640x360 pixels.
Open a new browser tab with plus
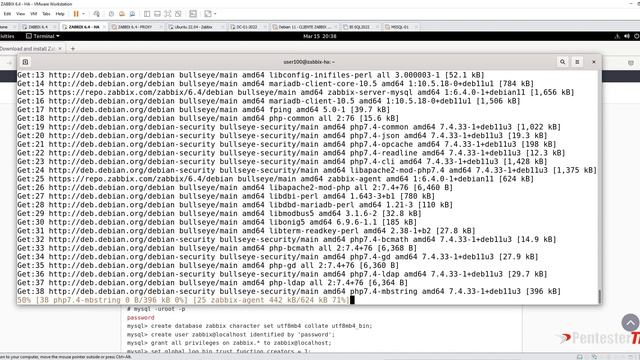(x=73, y=49)
